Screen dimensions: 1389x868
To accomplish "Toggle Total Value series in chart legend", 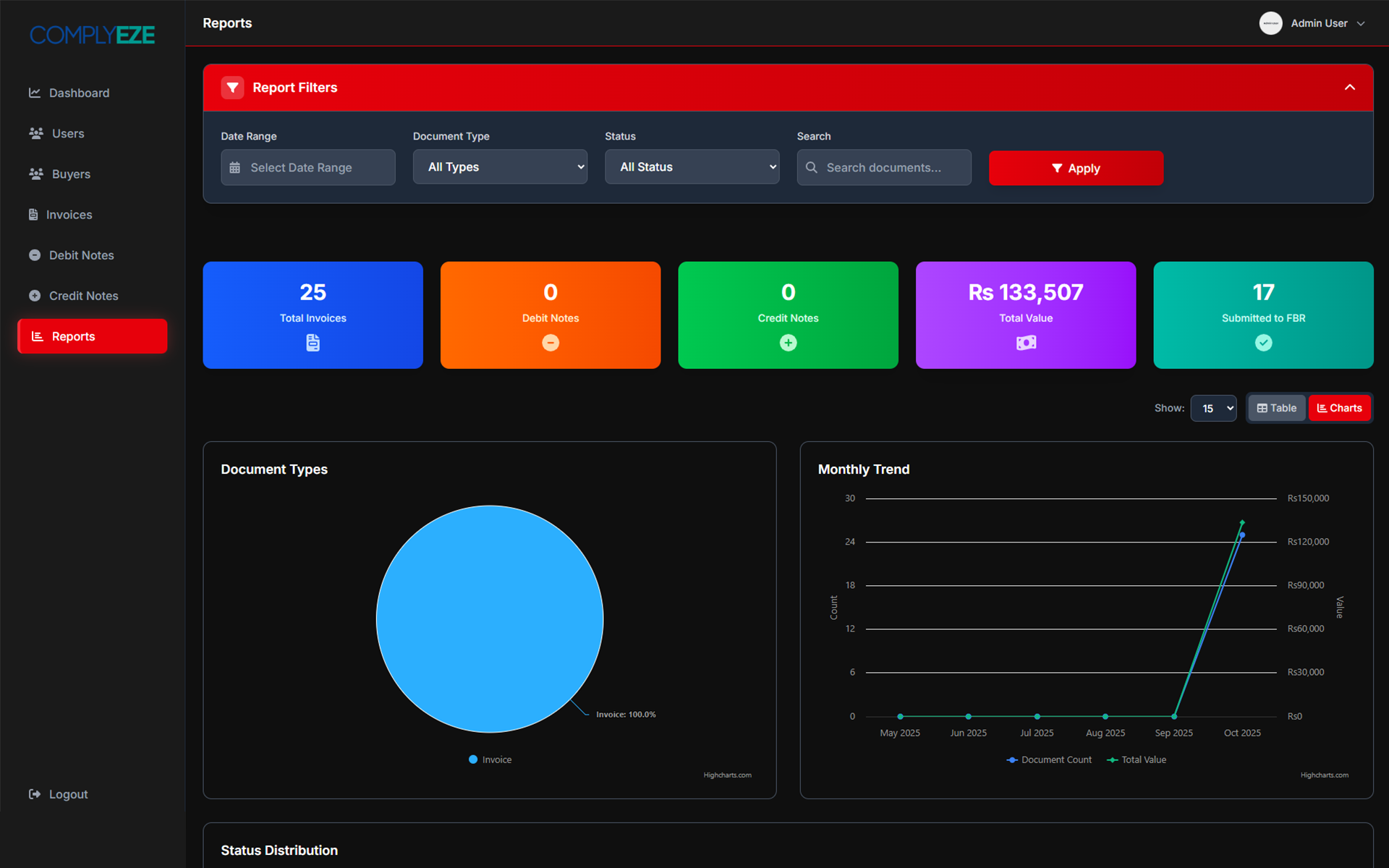I will coord(1137,759).
